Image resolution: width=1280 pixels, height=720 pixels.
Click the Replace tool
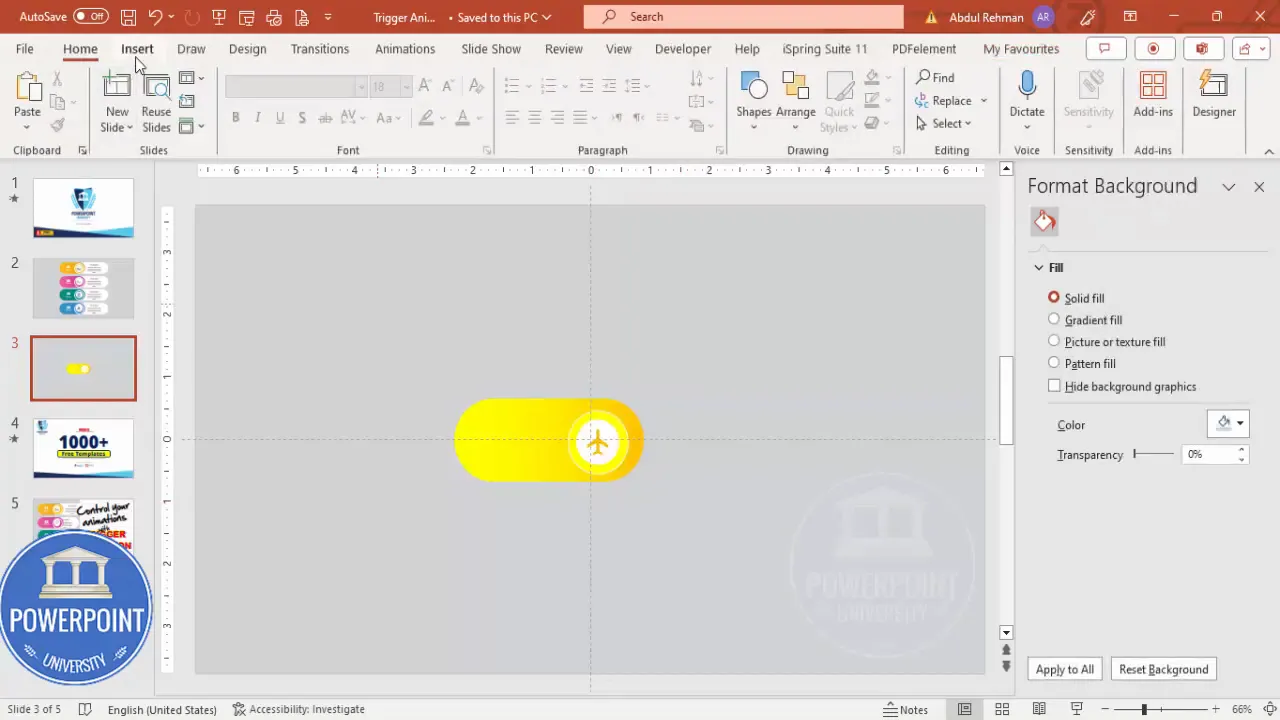(x=943, y=100)
